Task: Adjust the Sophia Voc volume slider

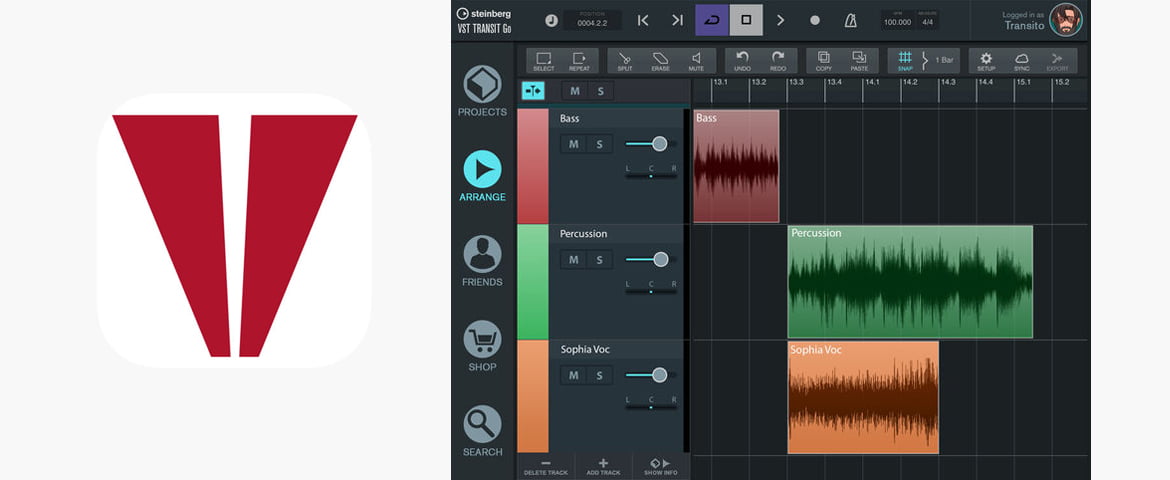Action: coord(651,375)
